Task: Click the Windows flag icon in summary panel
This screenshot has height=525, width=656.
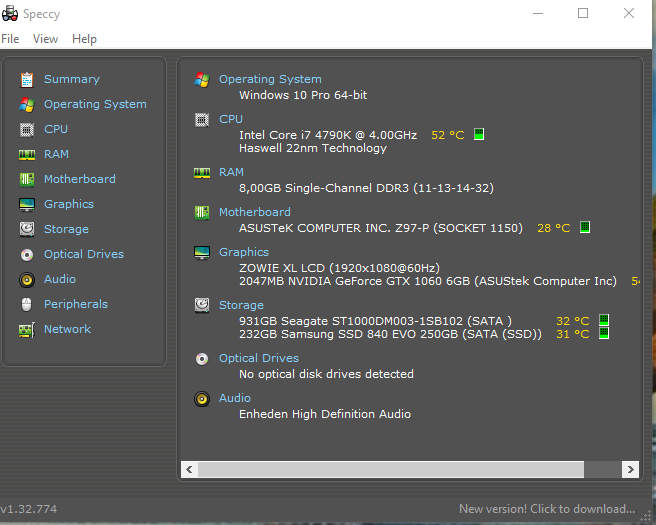Action: (202, 79)
